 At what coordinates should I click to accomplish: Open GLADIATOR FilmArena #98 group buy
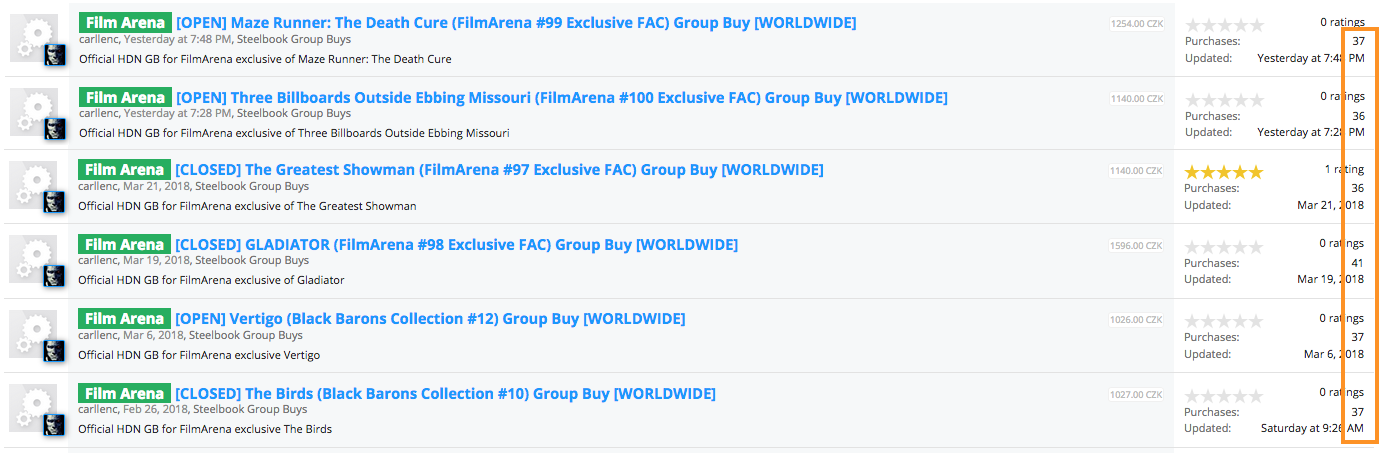pos(457,245)
